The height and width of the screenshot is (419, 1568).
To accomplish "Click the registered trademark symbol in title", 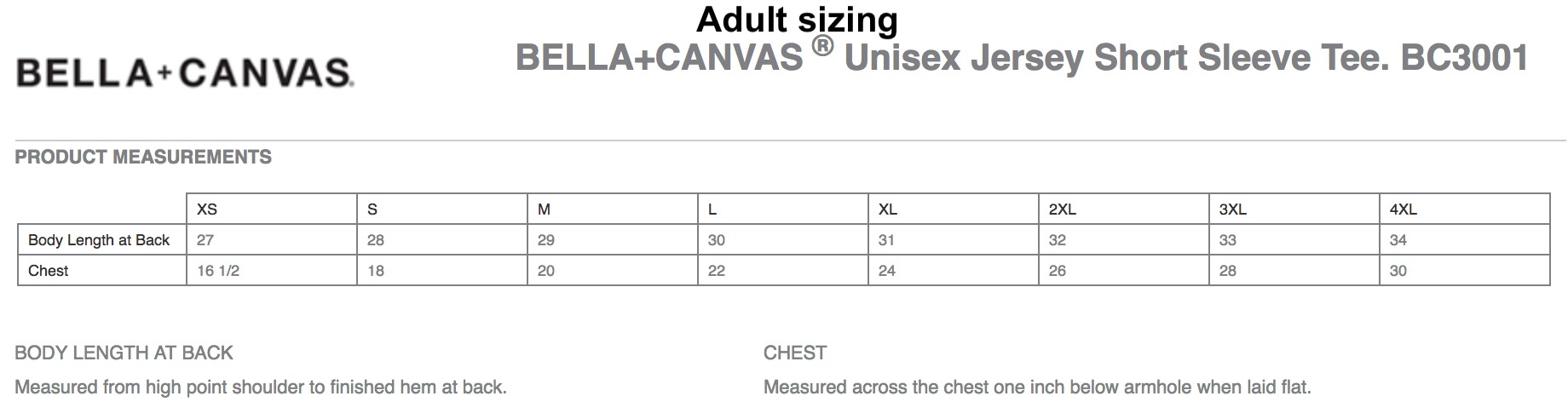I will (x=822, y=47).
